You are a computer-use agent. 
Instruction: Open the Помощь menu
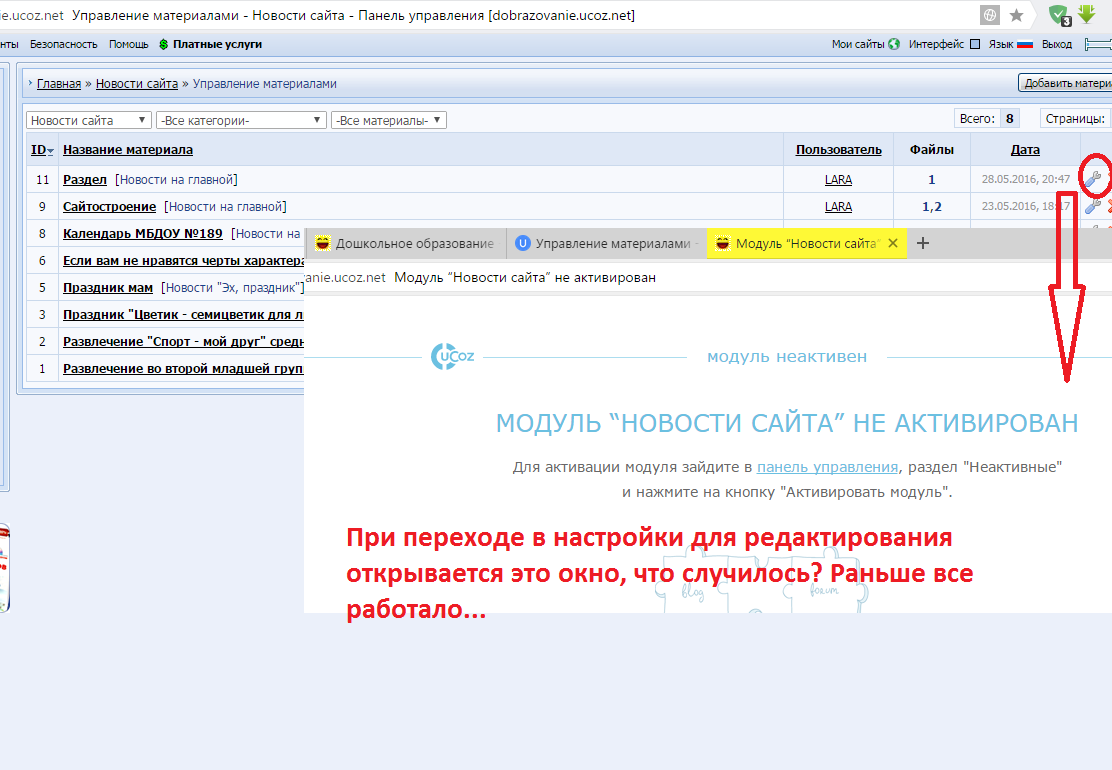coord(128,44)
